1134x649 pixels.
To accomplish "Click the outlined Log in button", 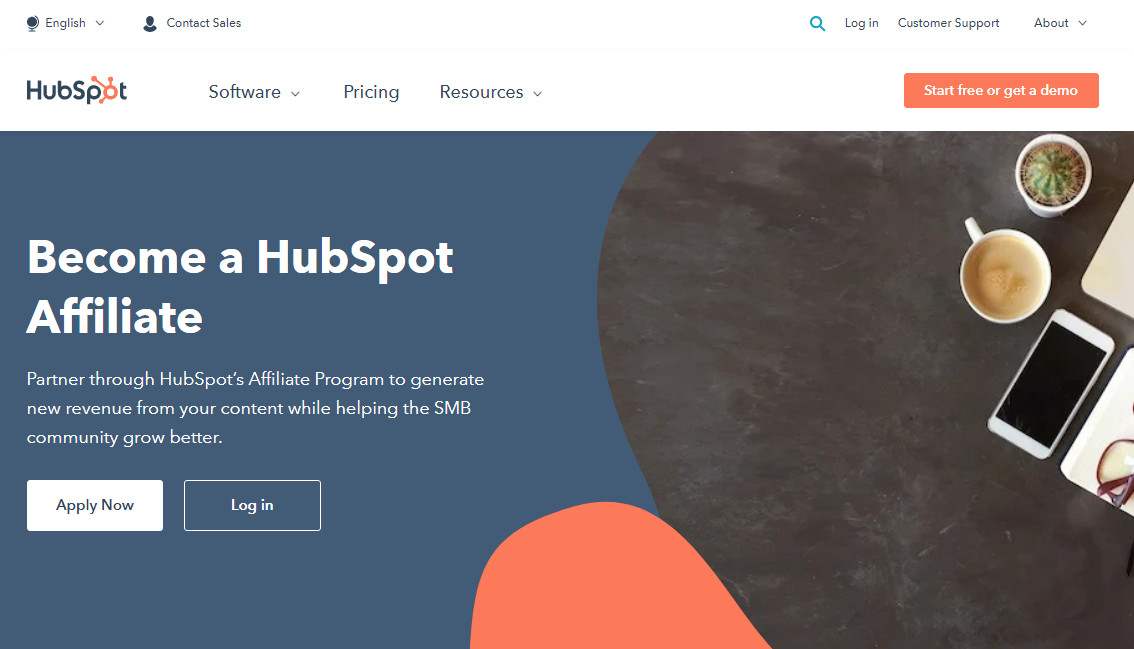I will tap(252, 505).
